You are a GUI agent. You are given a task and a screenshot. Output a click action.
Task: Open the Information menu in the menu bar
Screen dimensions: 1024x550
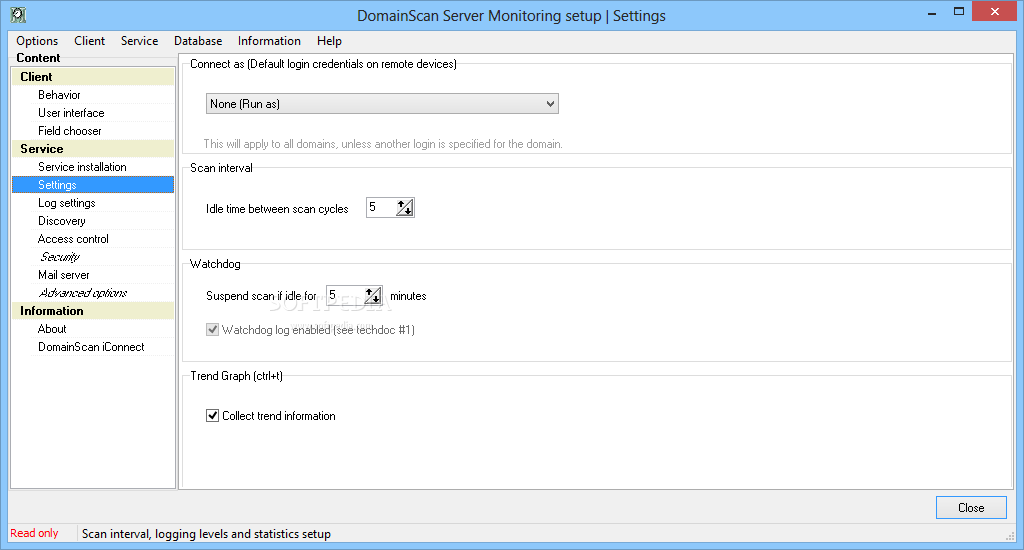269,40
